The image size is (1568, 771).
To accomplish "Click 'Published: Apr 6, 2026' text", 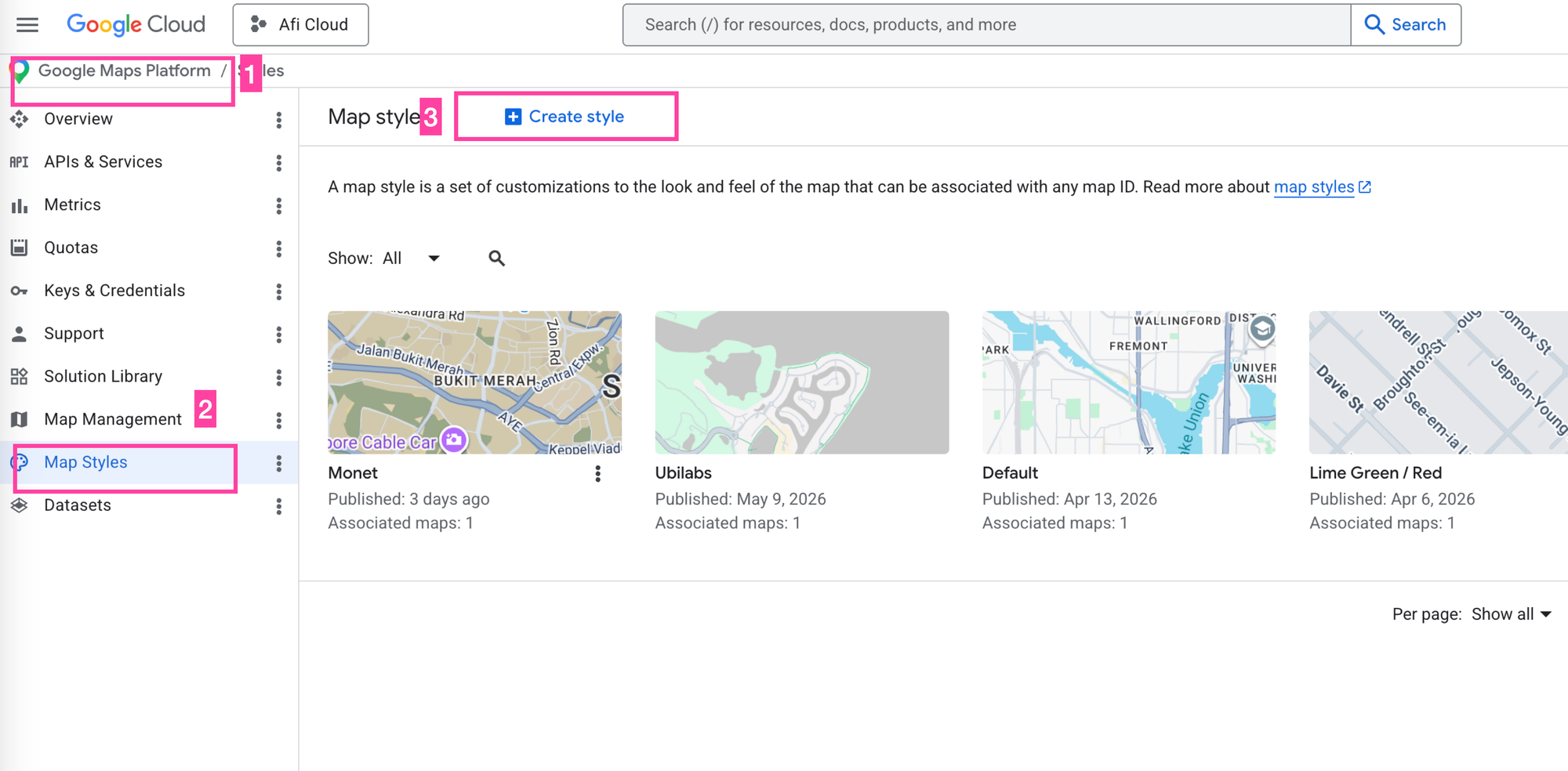I will [1392, 499].
